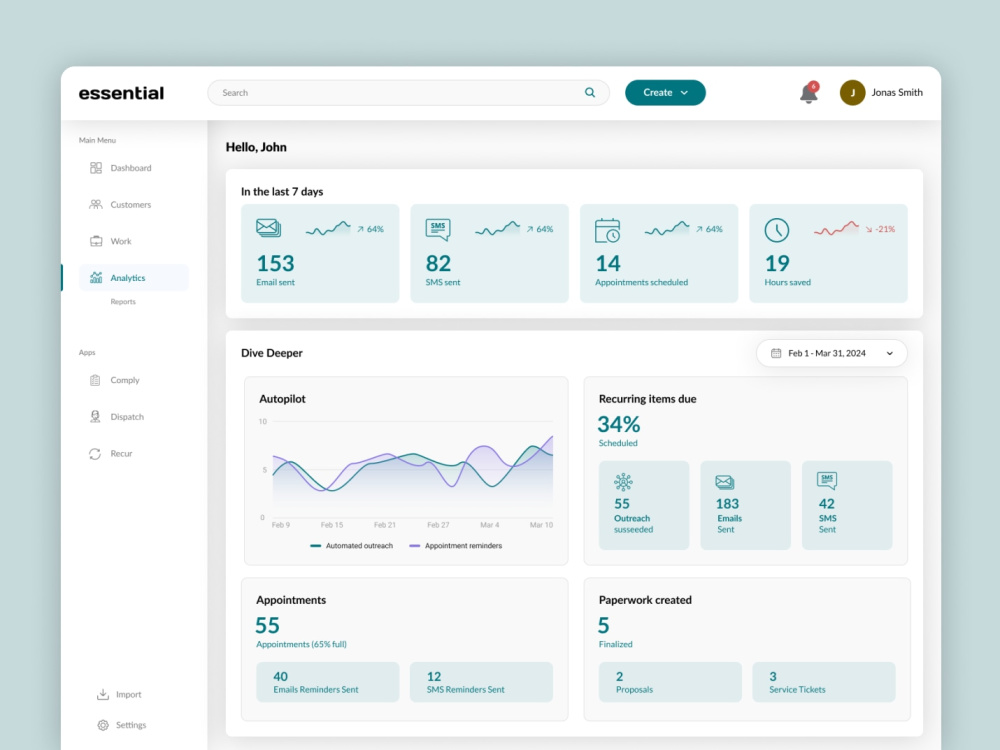The image size is (1000, 750).
Task: Click the Comply clipboard icon
Action: (x=95, y=380)
